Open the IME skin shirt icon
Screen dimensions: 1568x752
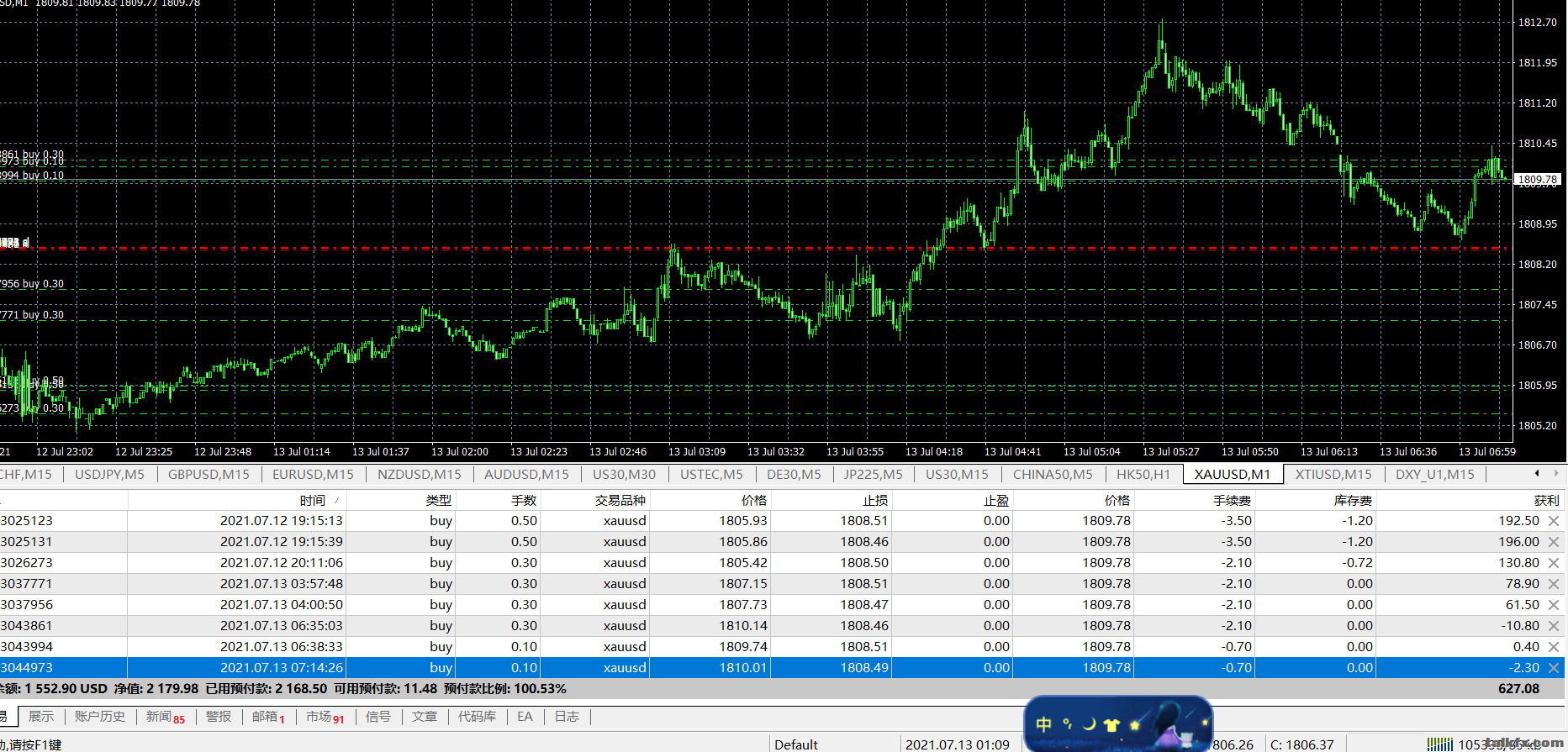[x=1111, y=724]
